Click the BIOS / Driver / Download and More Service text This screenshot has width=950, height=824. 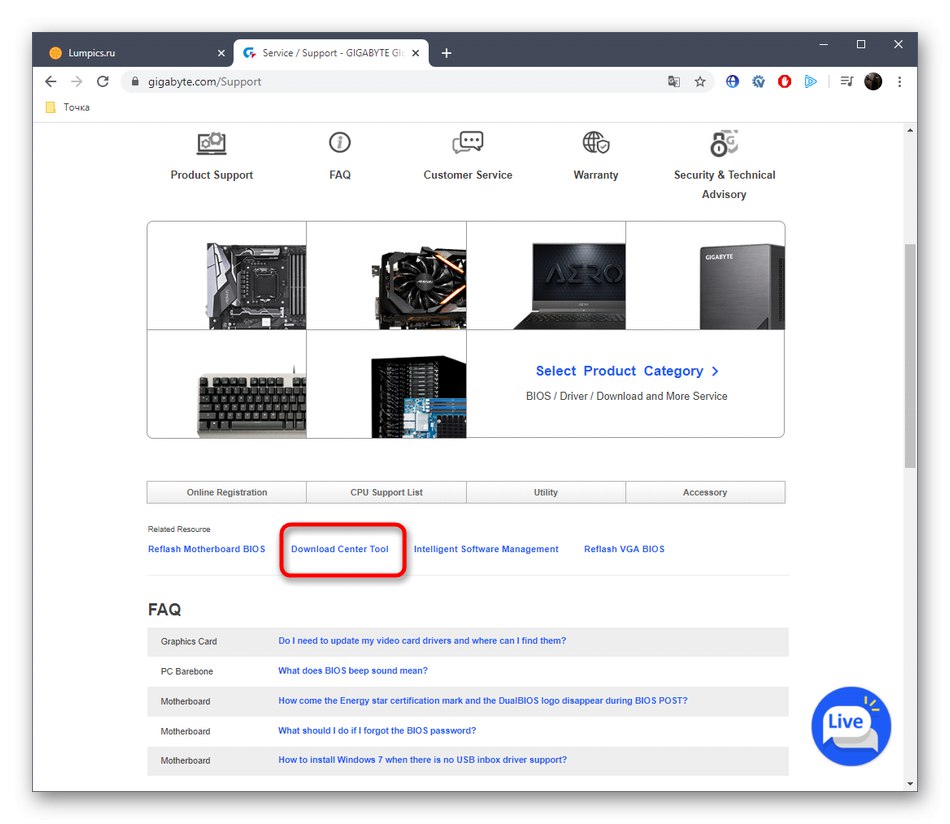point(626,396)
